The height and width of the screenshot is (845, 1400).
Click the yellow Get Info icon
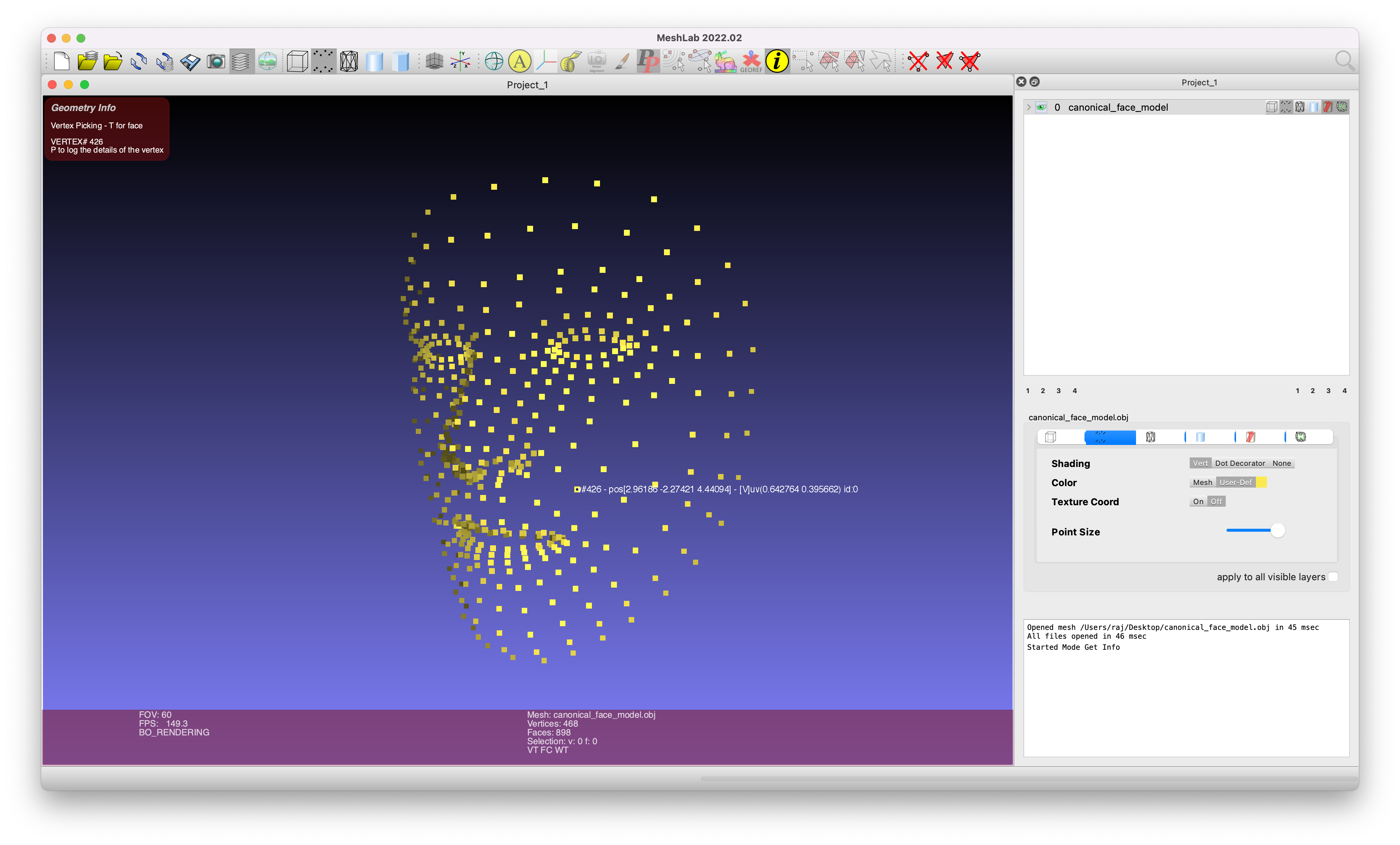[x=777, y=61]
